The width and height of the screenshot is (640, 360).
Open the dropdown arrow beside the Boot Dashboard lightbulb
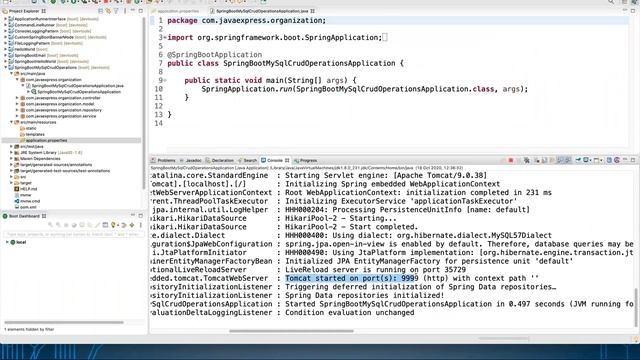(x=118, y=225)
